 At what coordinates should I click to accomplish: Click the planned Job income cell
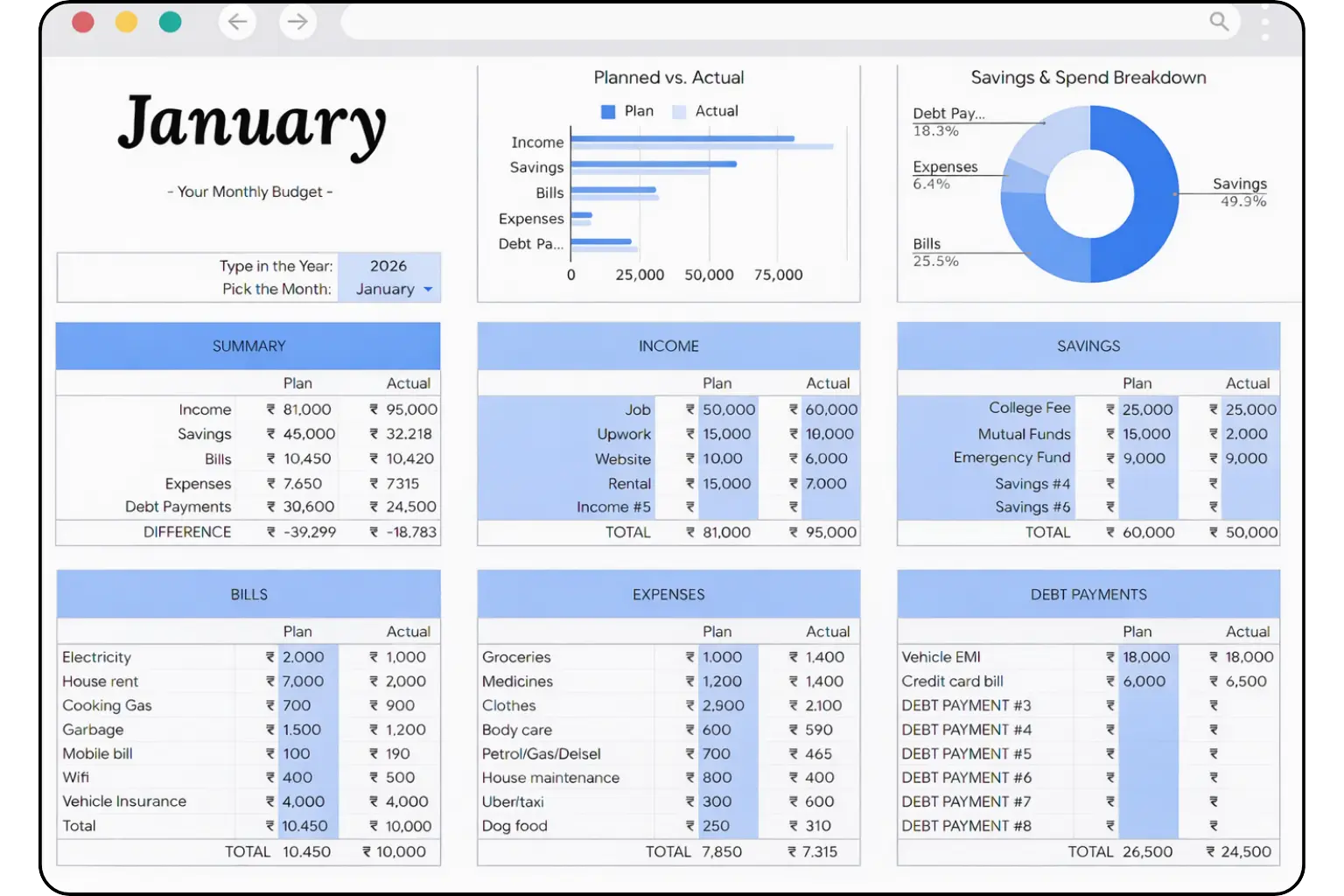[x=728, y=409]
